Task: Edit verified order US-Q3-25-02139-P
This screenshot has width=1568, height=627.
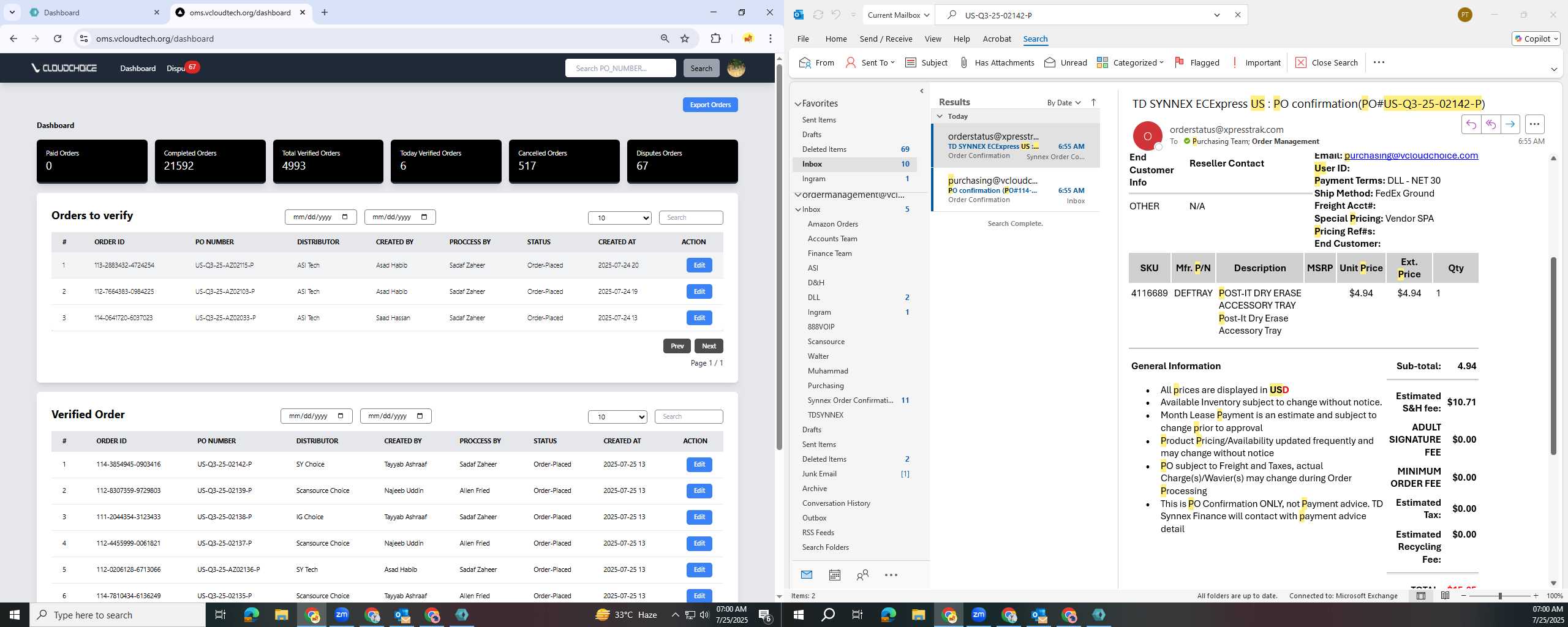Action: pyautogui.click(x=699, y=490)
